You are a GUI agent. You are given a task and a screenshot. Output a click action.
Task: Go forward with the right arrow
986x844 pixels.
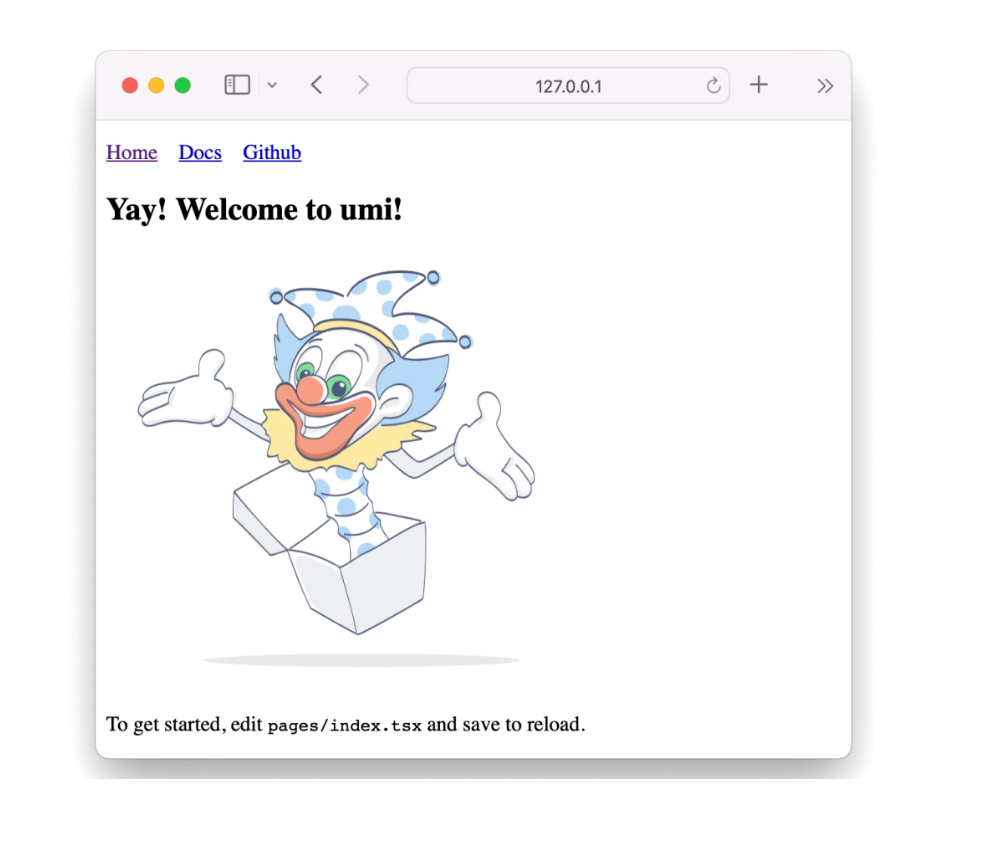(x=363, y=85)
